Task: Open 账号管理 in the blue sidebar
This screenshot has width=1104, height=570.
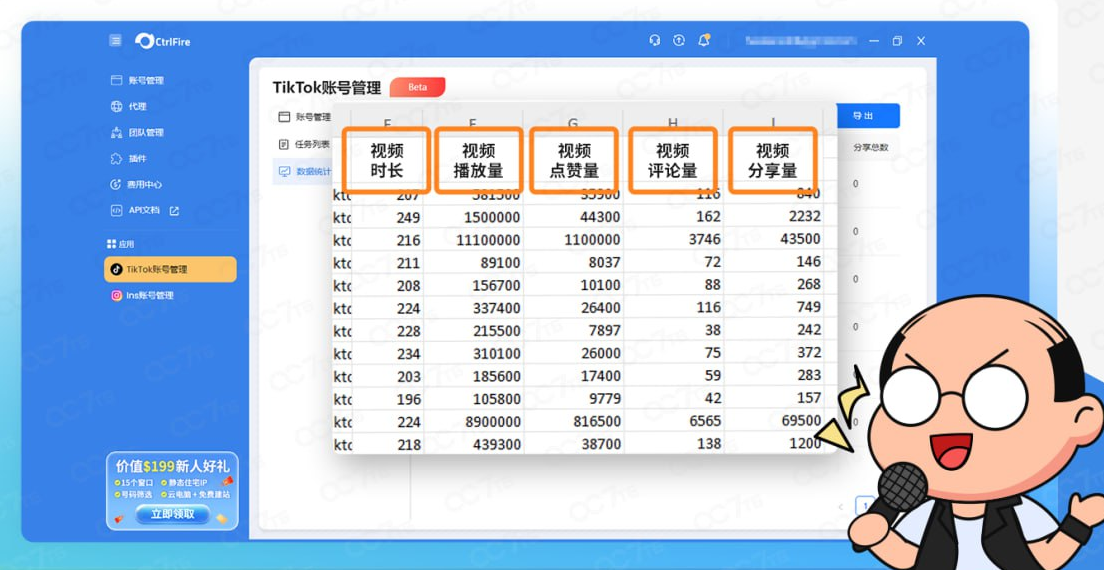Action: pos(137,80)
